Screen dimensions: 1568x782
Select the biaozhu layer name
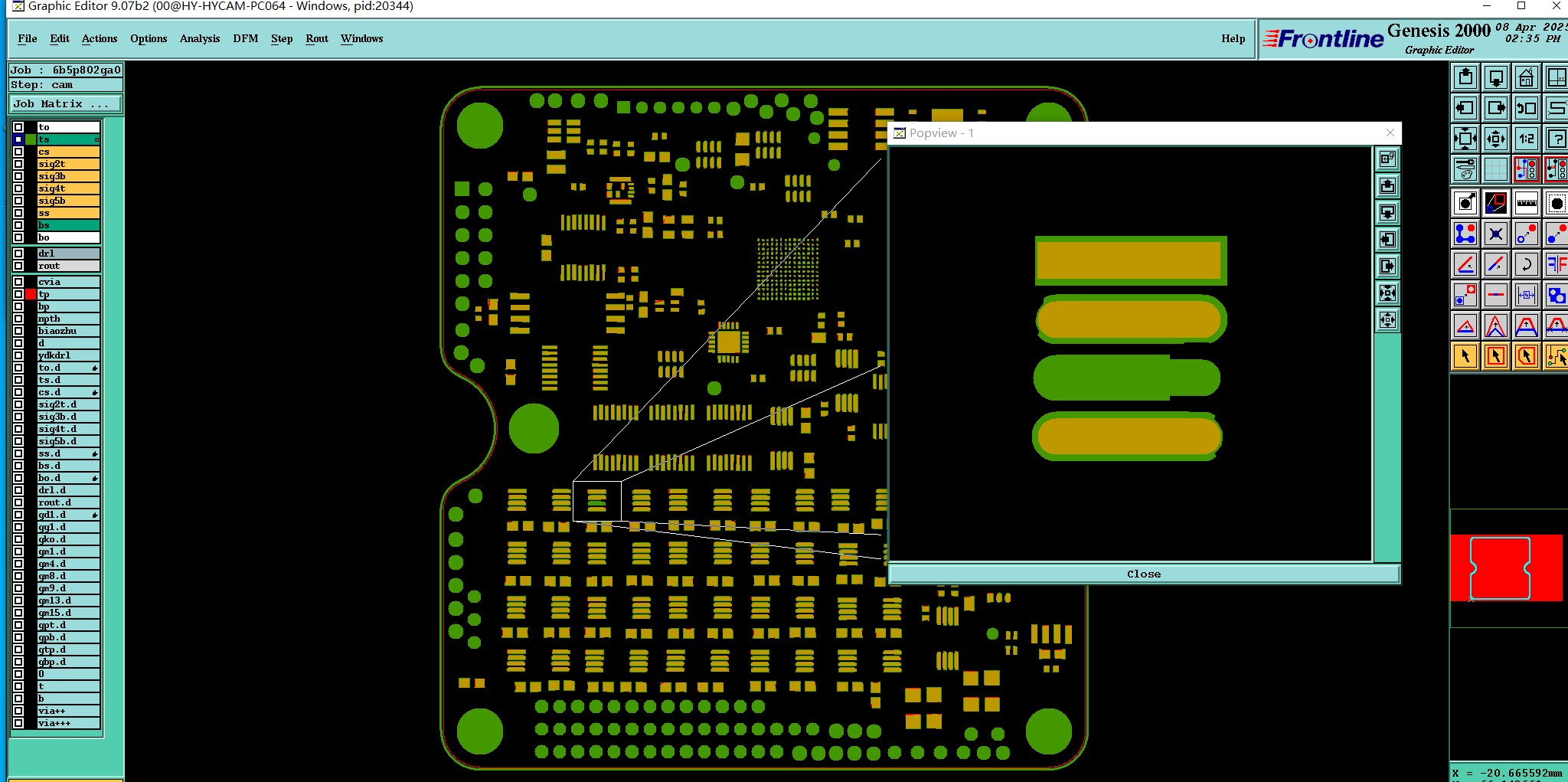click(68, 331)
